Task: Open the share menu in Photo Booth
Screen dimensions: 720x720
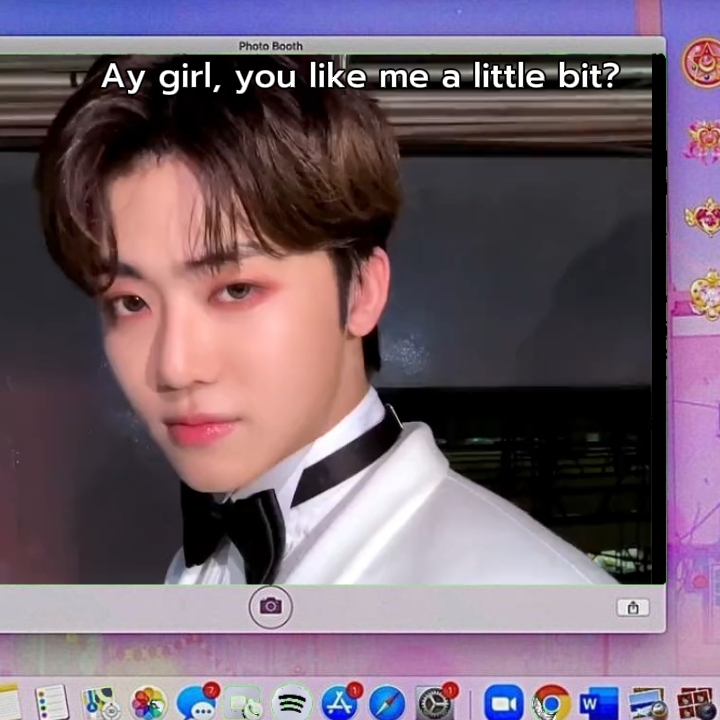Action: pos(632,607)
